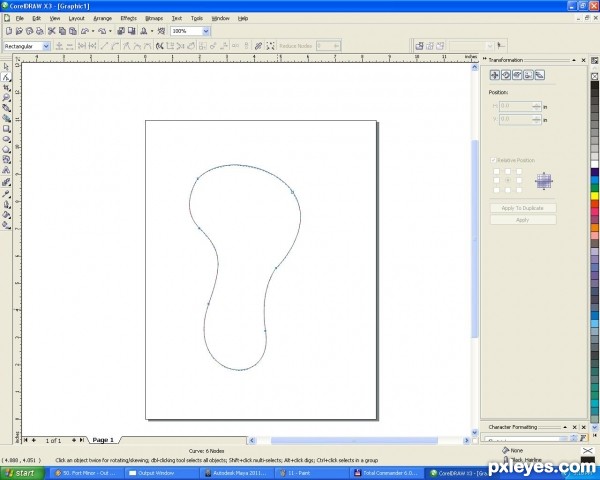Click the Open file icon
The height and width of the screenshot is (480, 600).
19,31
